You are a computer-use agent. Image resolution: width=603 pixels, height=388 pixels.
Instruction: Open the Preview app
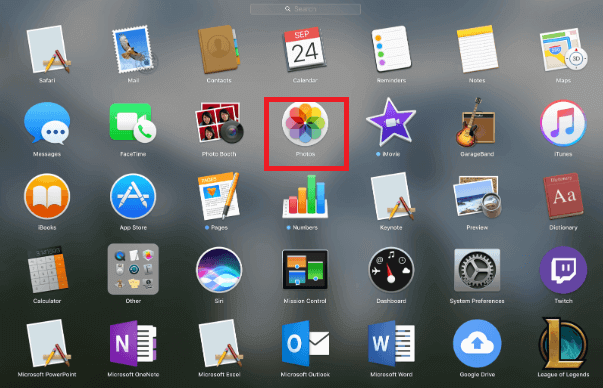477,196
